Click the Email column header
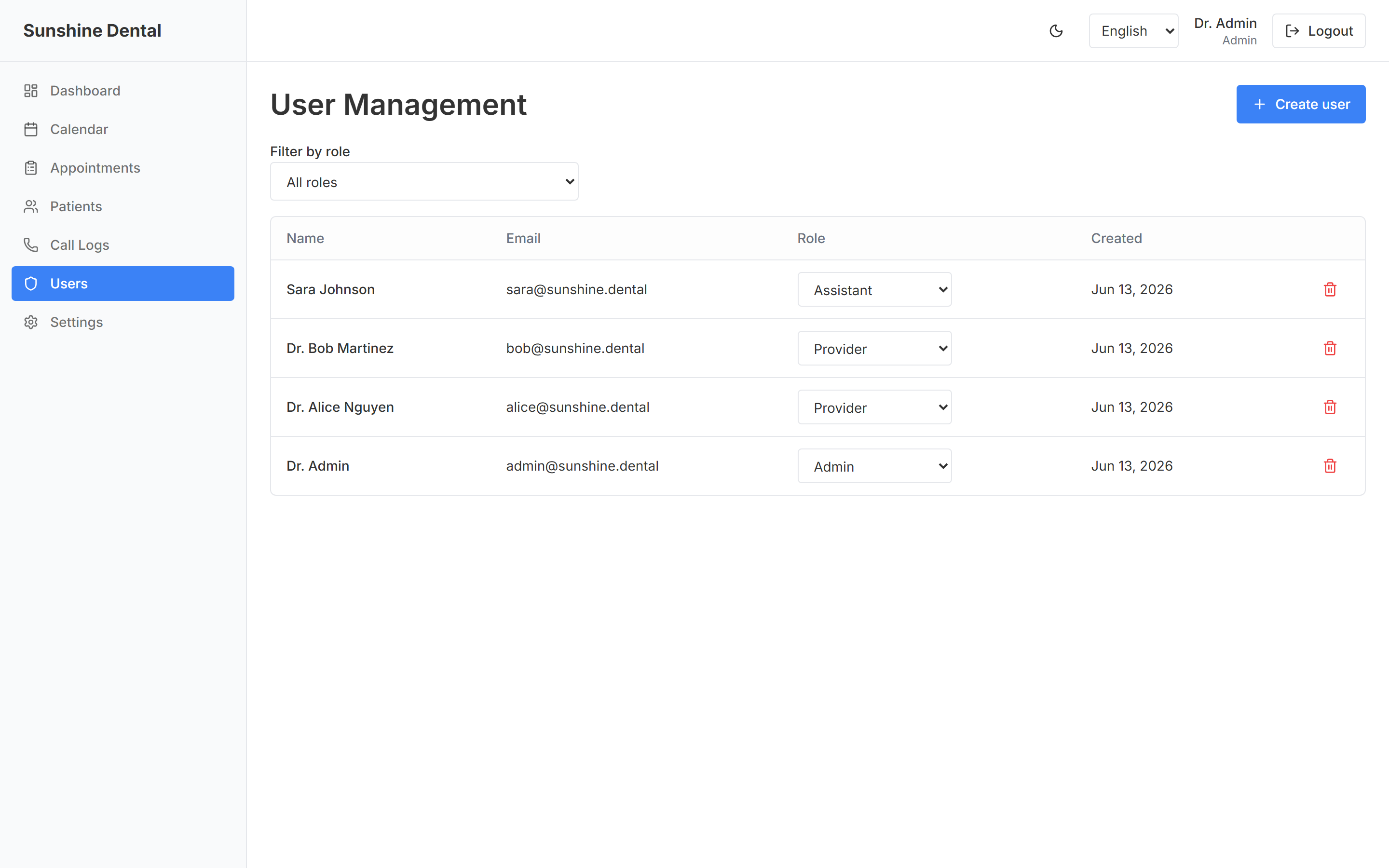Viewport: 1389px width, 868px height. click(523, 238)
